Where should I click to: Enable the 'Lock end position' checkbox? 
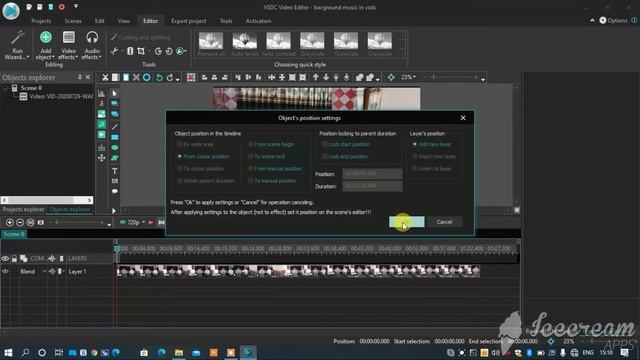(x=325, y=156)
